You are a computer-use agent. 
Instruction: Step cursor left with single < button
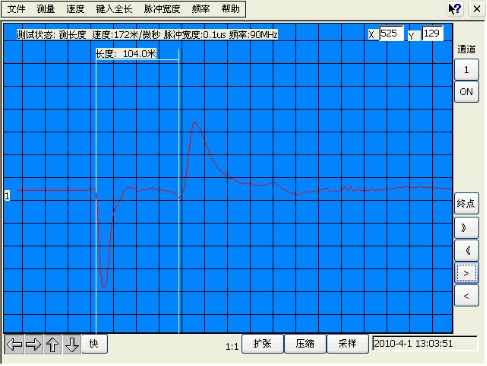tap(466, 296)
